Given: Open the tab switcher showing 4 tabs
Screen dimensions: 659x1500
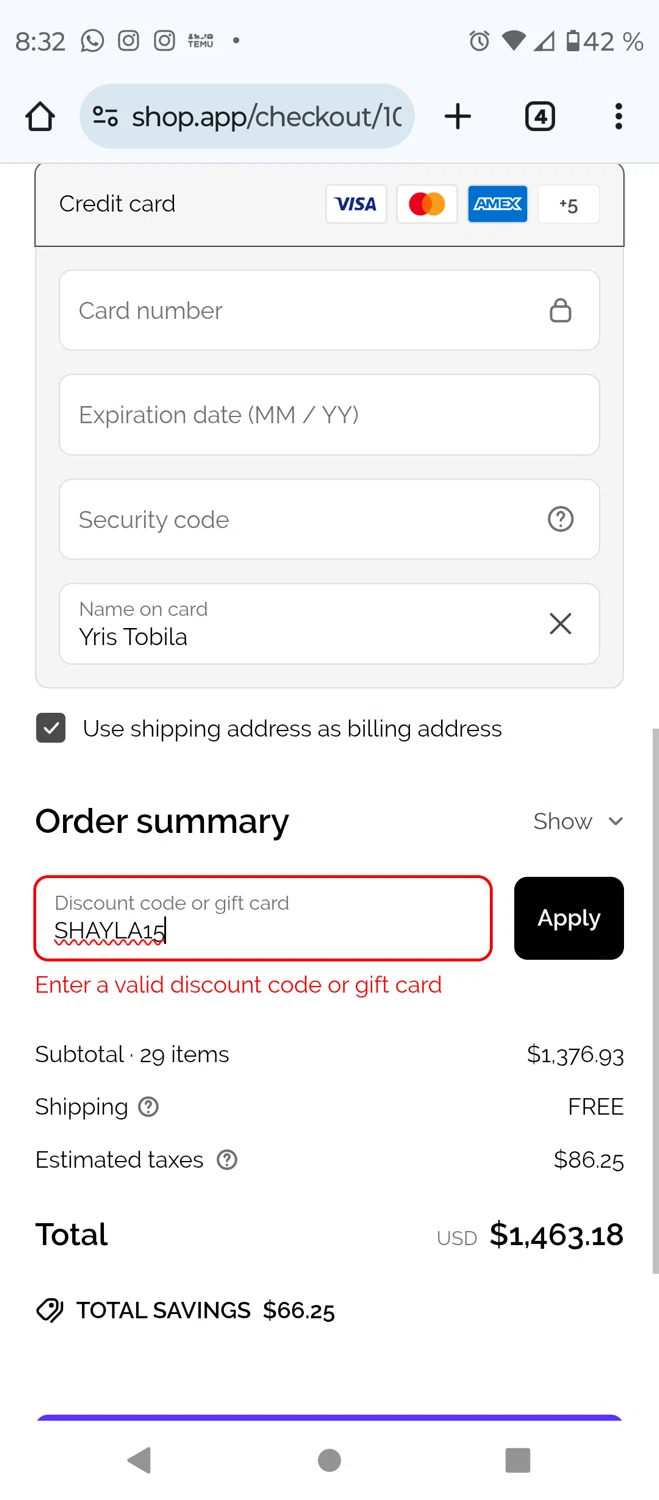Looking at the screenshot, I should (540, 117).
